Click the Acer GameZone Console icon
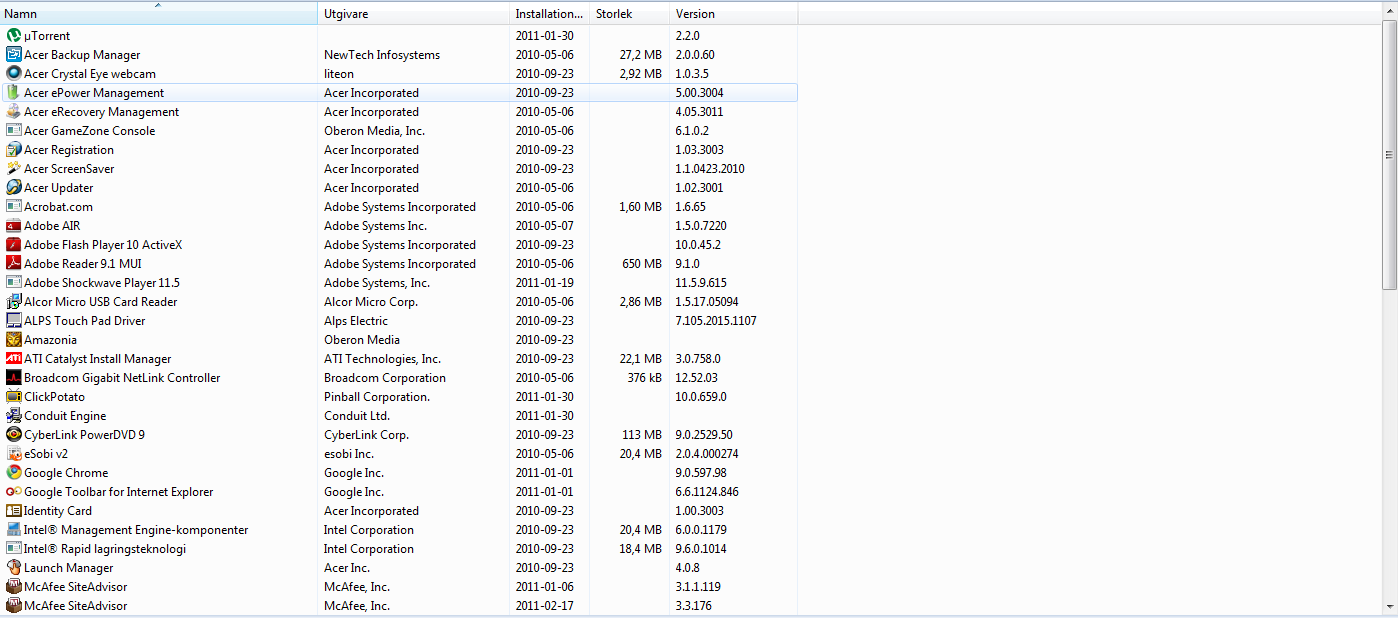The width and height of the screenshot is (1399, 618). click(14, 131)
